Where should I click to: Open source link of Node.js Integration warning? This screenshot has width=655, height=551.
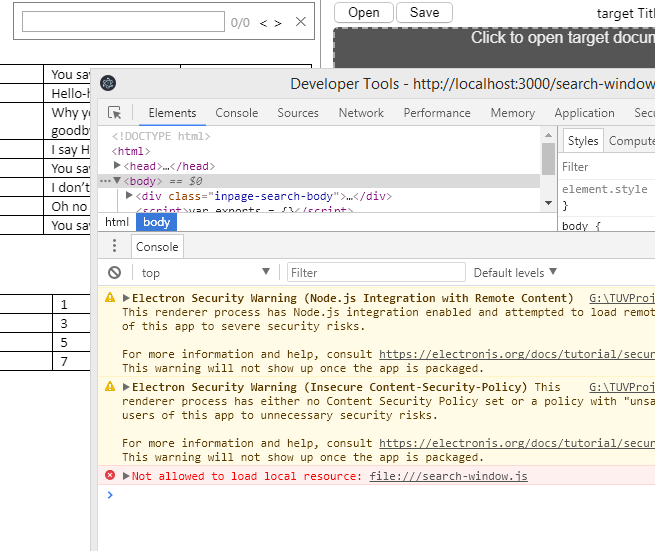(x=622, y=298)
